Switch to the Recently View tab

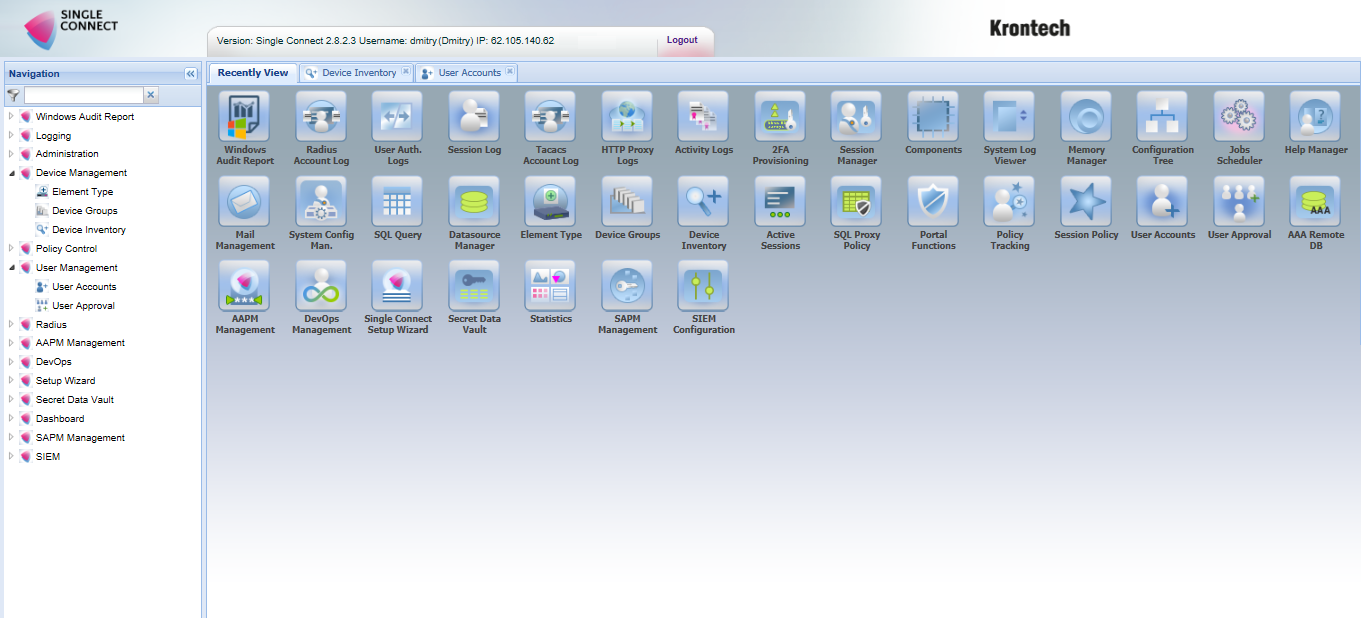(253, 73)
